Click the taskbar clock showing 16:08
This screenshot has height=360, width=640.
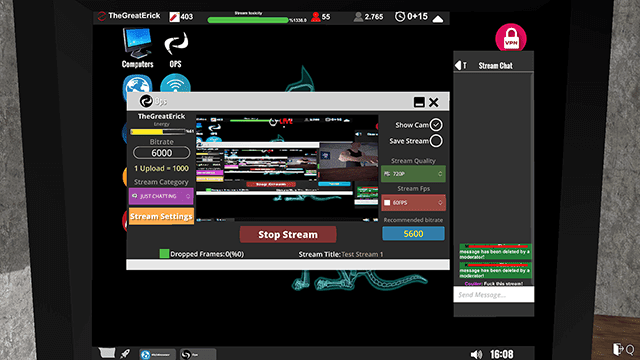click(502, 354)
